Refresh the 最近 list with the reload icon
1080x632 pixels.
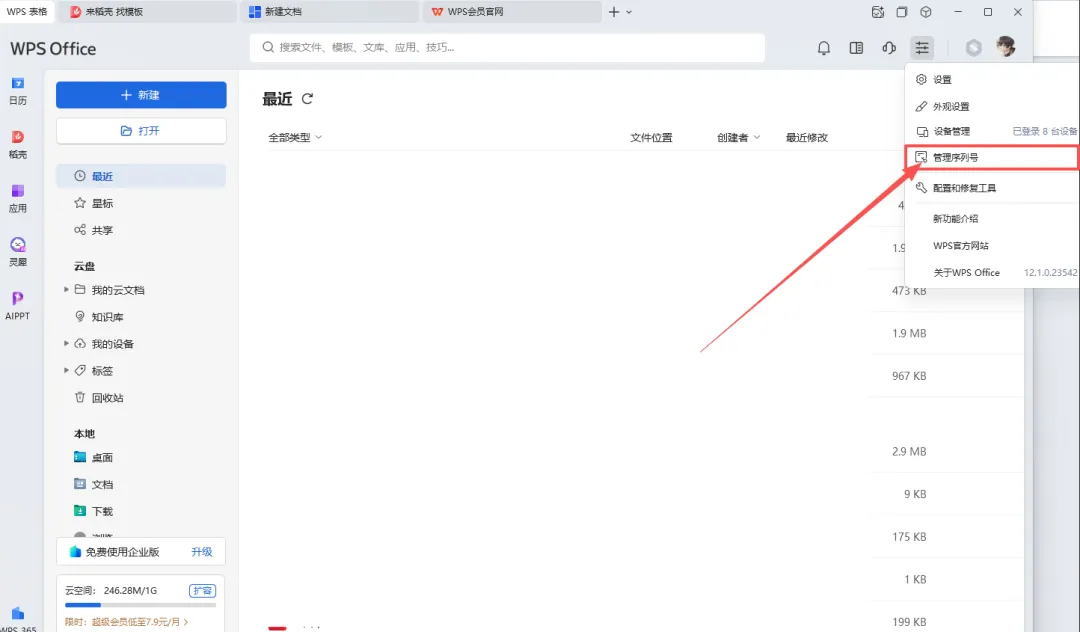307,98
